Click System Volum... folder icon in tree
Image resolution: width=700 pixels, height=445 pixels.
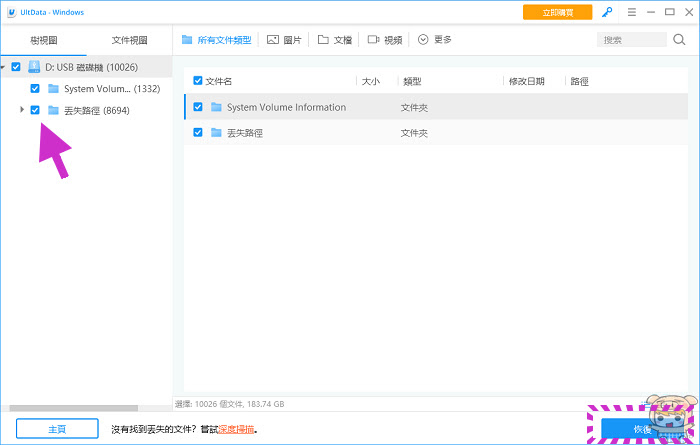click(x=54, y=88)
